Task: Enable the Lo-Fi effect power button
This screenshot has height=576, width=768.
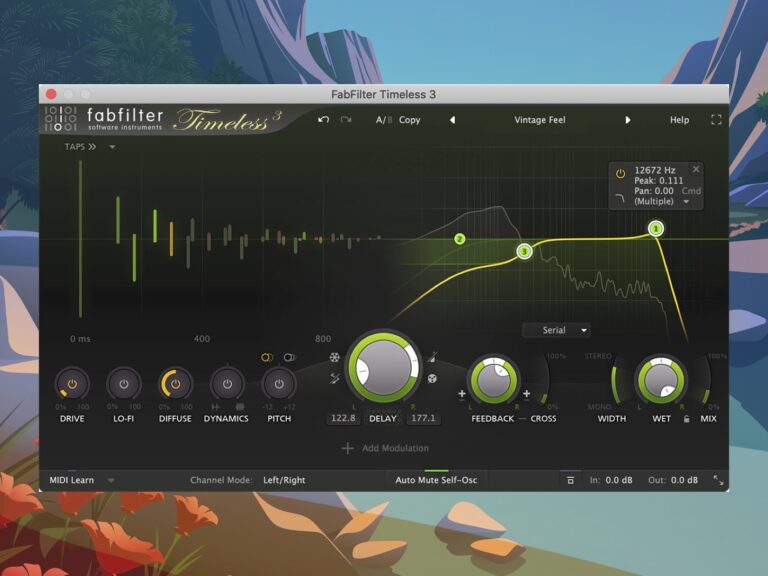Action: [124, 384]
